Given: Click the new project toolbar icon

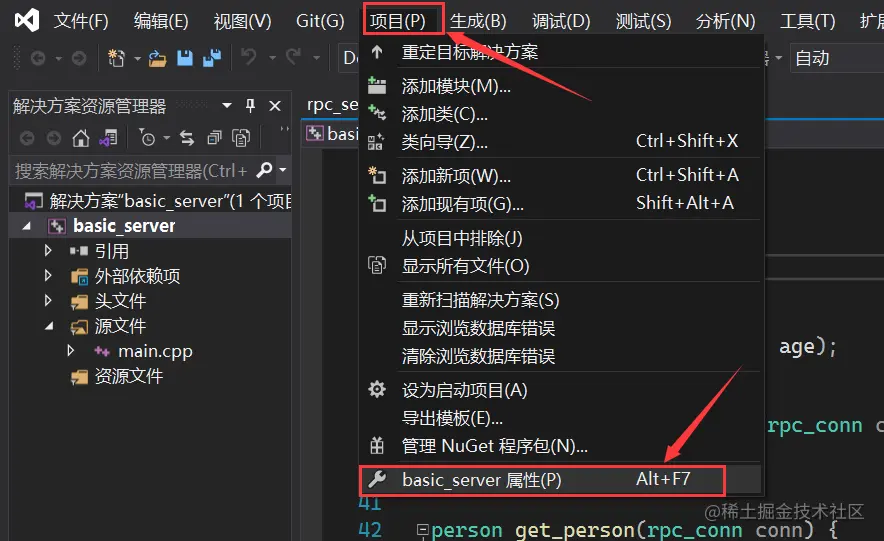Looking at the screenshot, I should tap(116, 58).
